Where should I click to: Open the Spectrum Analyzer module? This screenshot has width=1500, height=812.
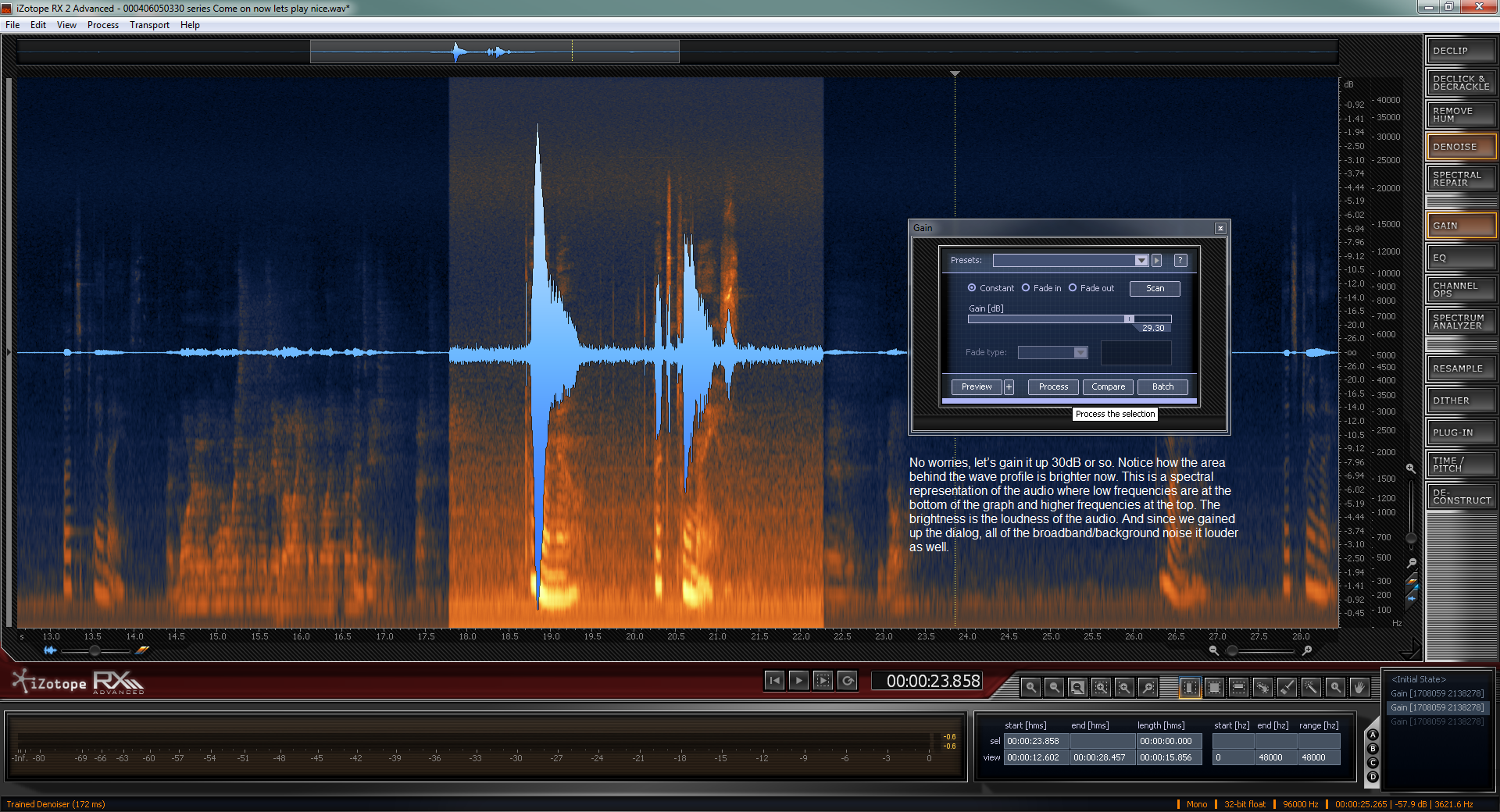click(x=1461, y=322)
